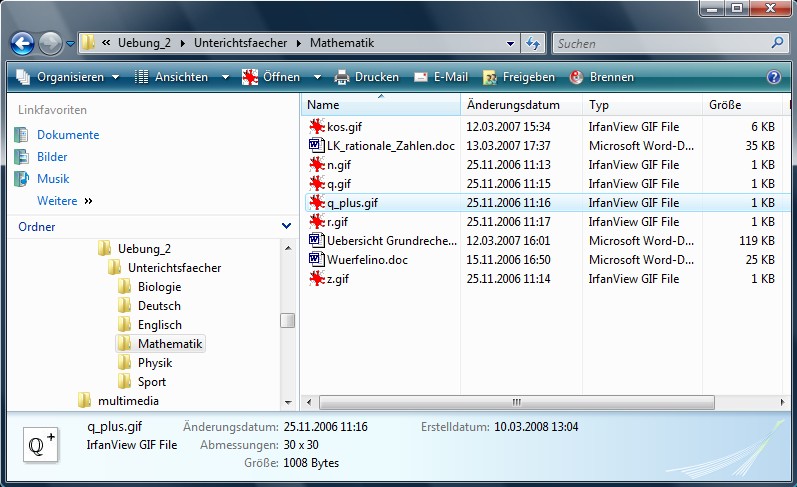
Task: Select r.gif file icon
Action: pos(317,221)
